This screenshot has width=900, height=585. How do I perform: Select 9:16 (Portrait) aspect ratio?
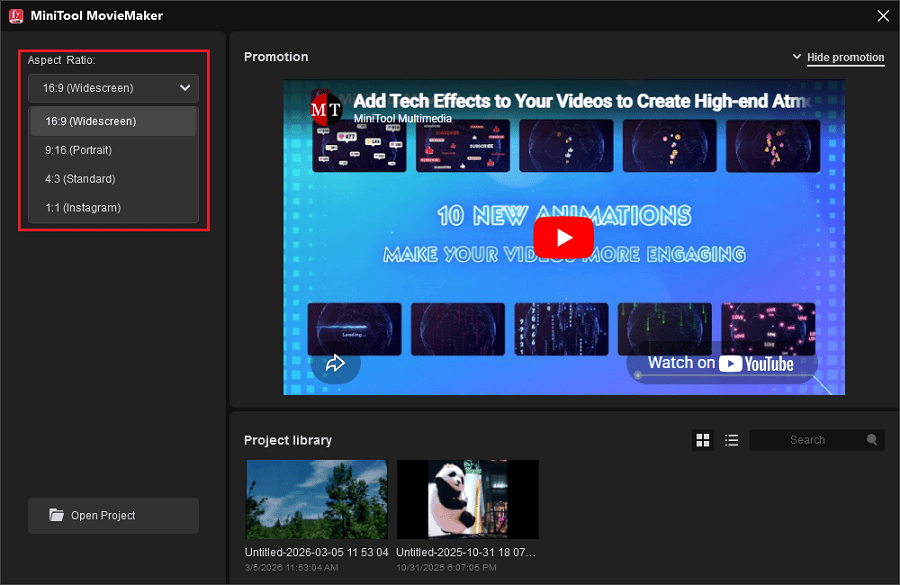[113, 149]
